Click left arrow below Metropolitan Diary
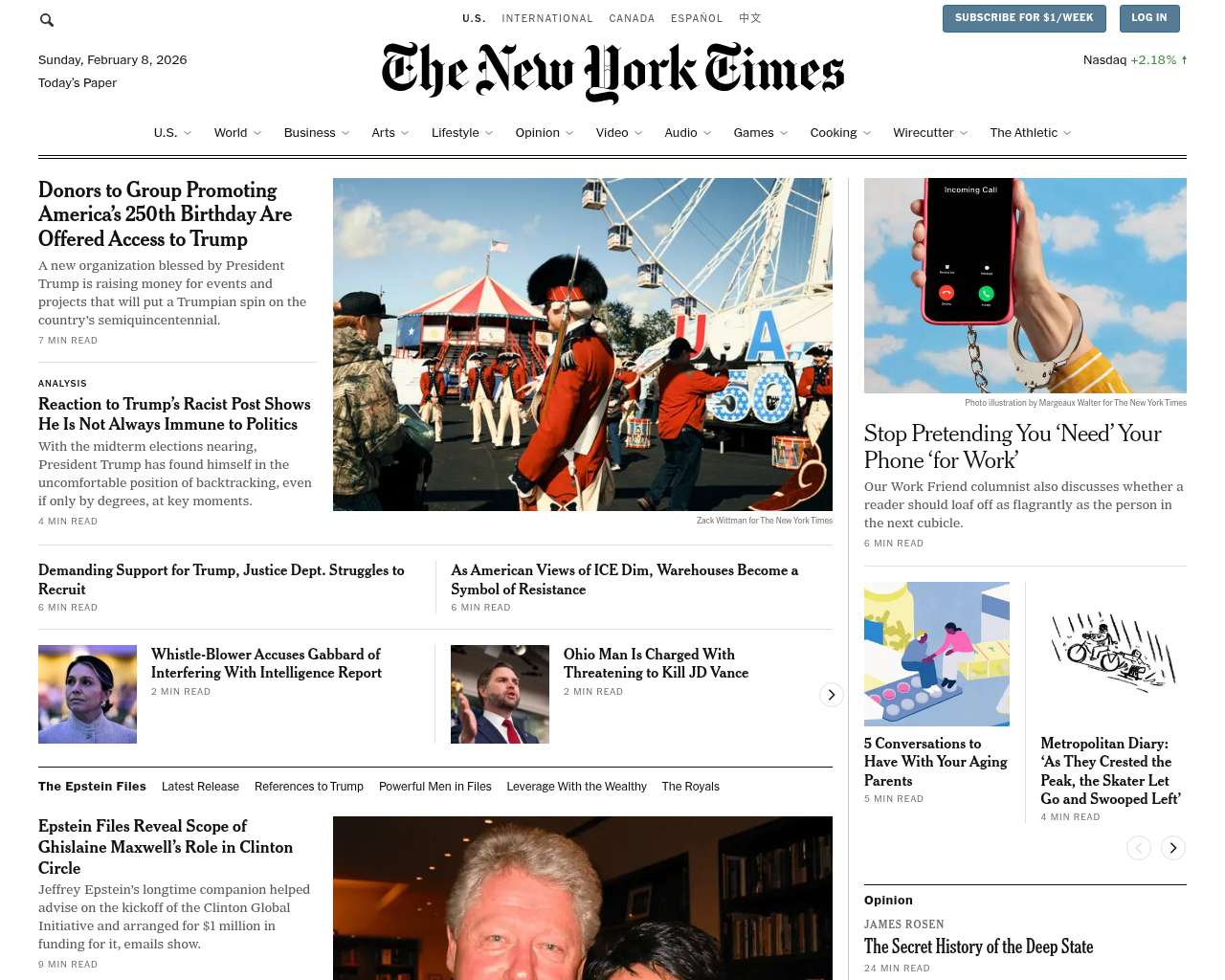 coord(1139,848)
